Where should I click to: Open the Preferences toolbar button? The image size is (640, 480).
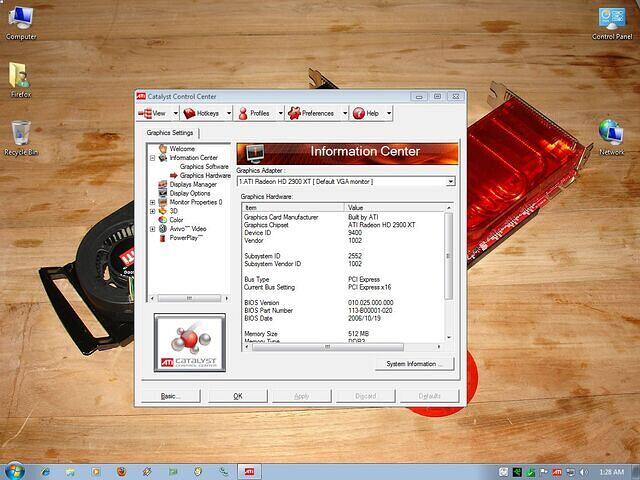[x=313, y=113]
